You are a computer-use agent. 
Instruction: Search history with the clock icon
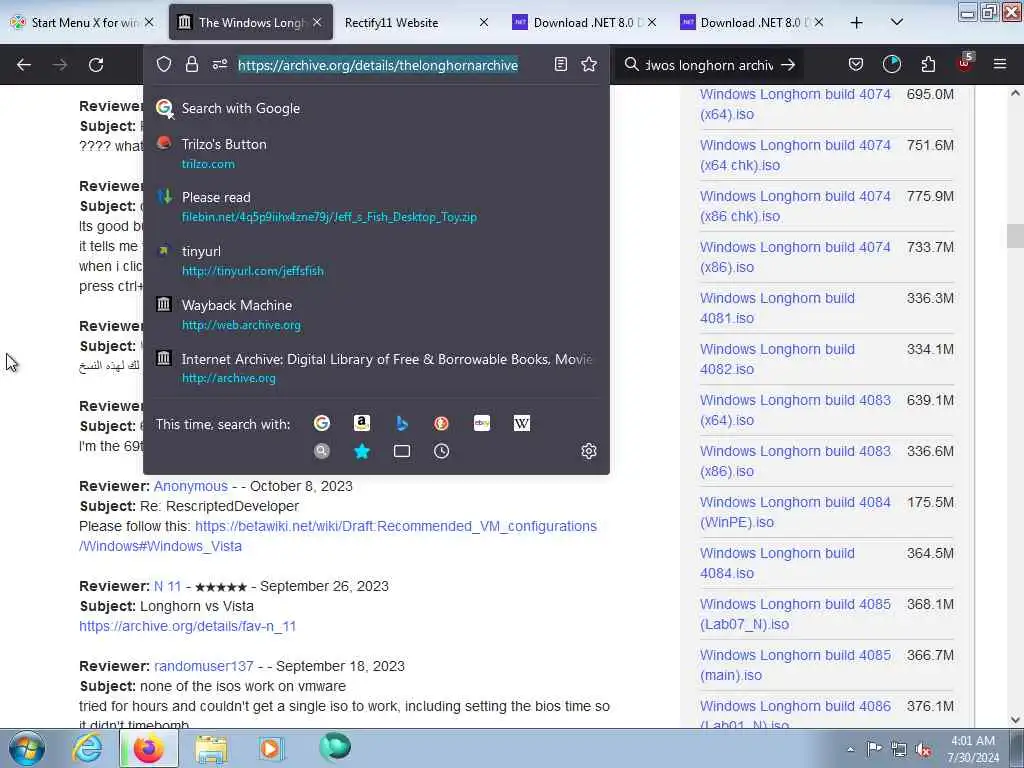pyautogui.click(x=441, y=451)
